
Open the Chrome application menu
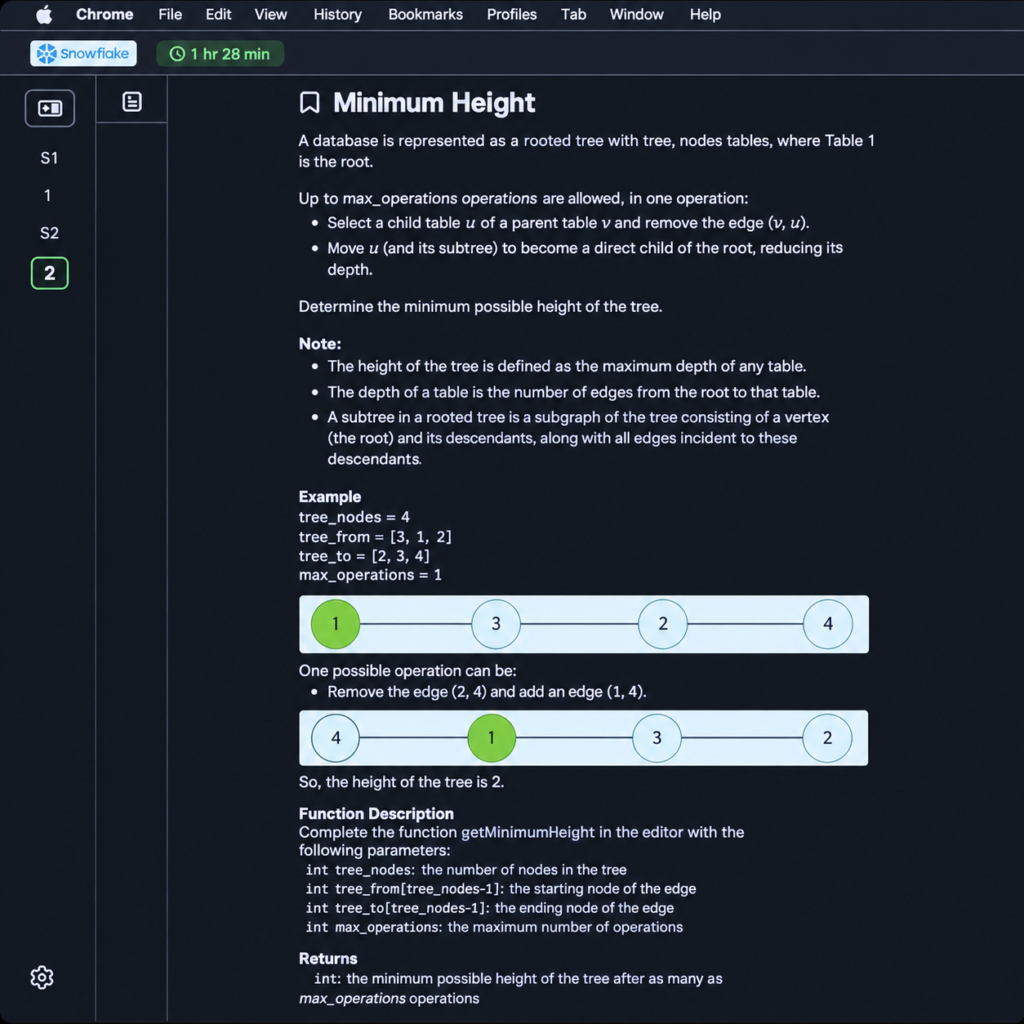[x=104, y=14]
